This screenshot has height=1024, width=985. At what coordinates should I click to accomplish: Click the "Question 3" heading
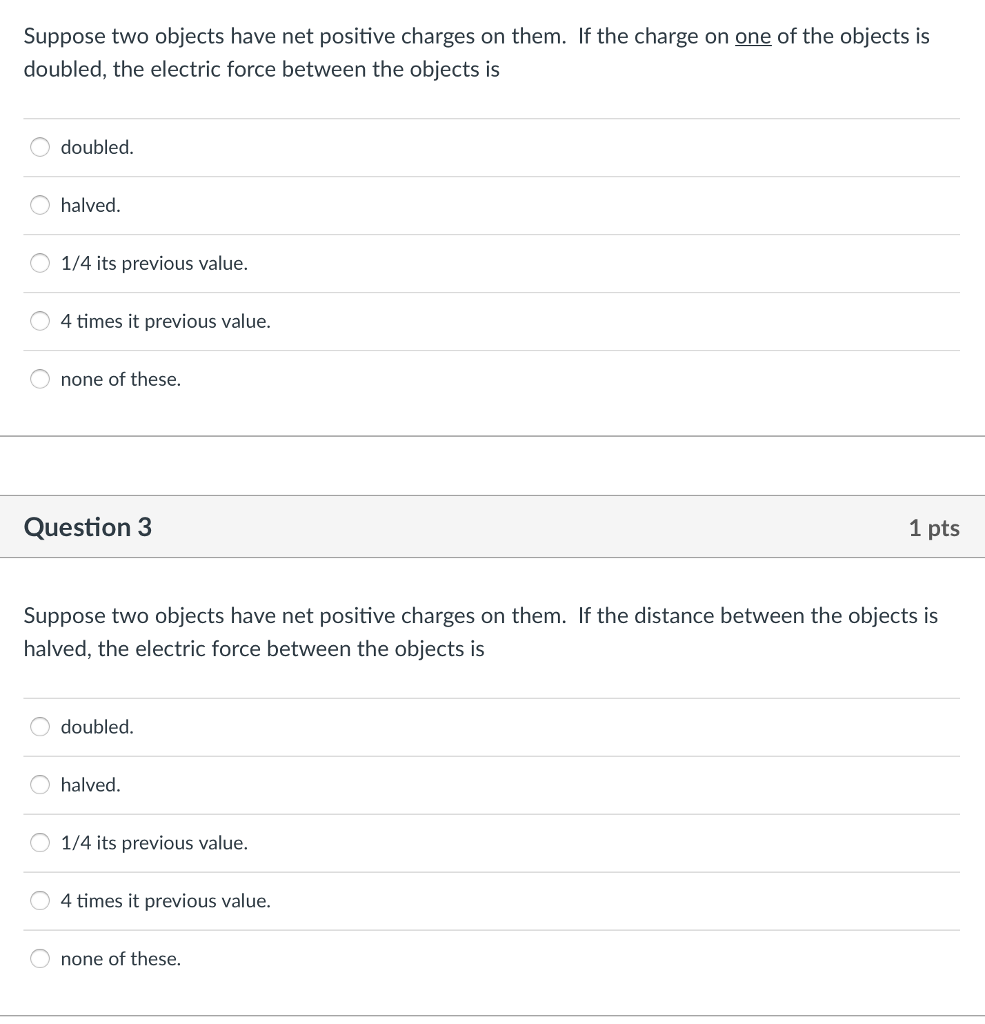[x=88, y=527]
